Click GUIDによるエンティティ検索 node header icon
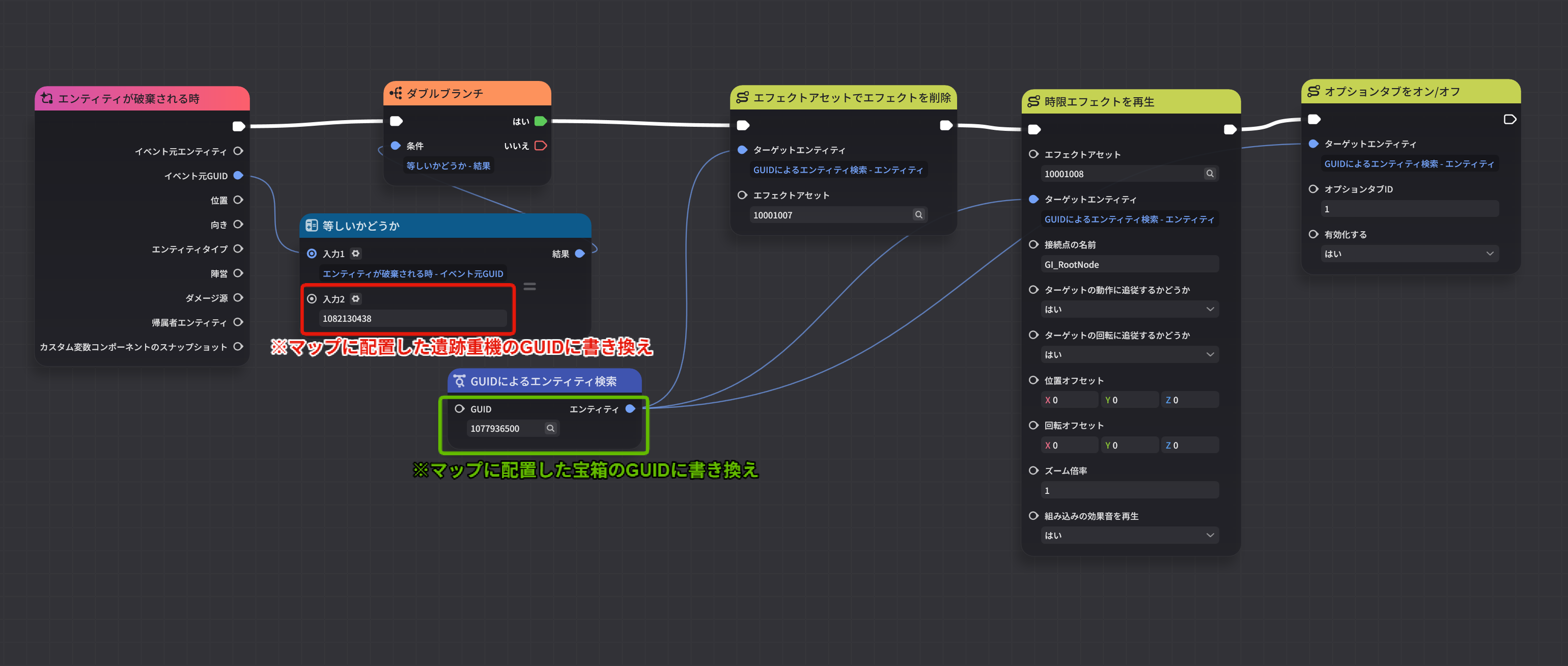The image size is (1568, 666). [x=460, y=381]
